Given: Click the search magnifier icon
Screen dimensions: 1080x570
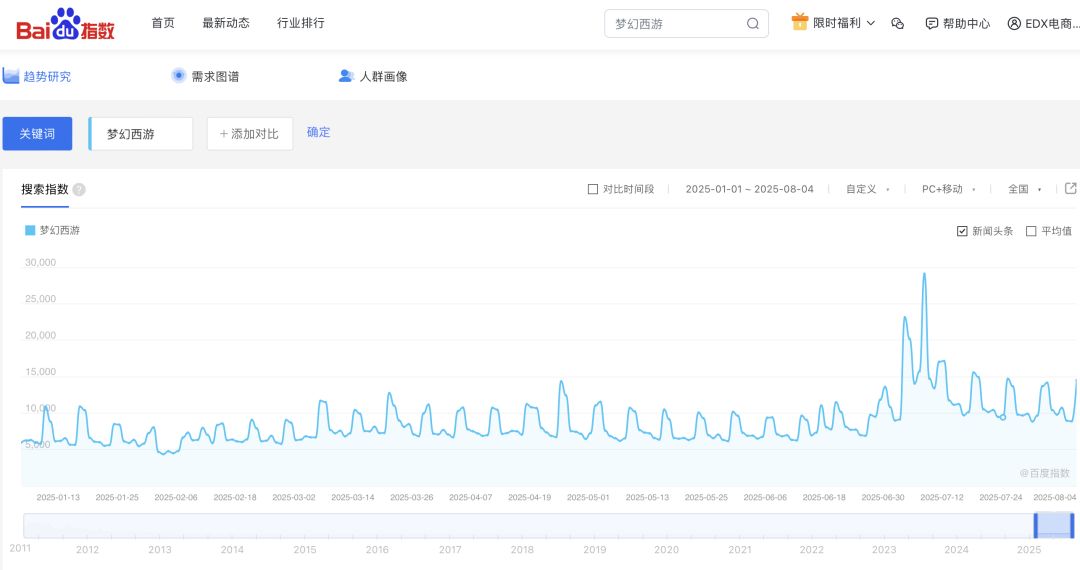Looking at the screenshot, I should tap(753, 24).
